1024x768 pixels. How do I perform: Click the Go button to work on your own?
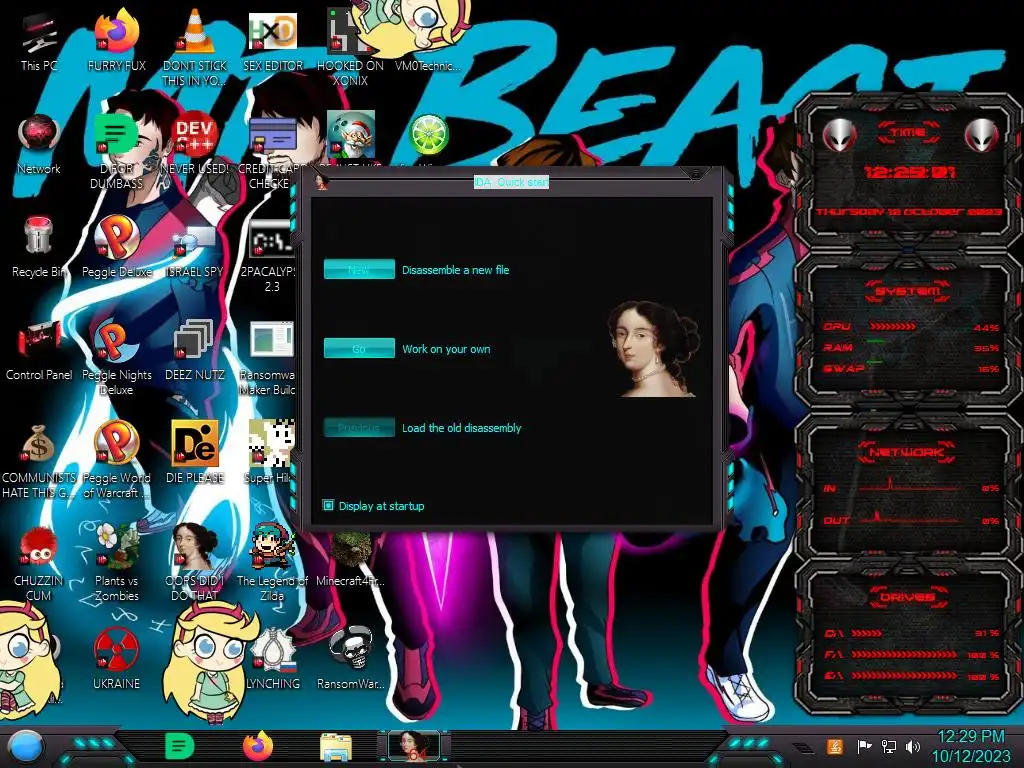pyautogui.click(x=359, y=348)
